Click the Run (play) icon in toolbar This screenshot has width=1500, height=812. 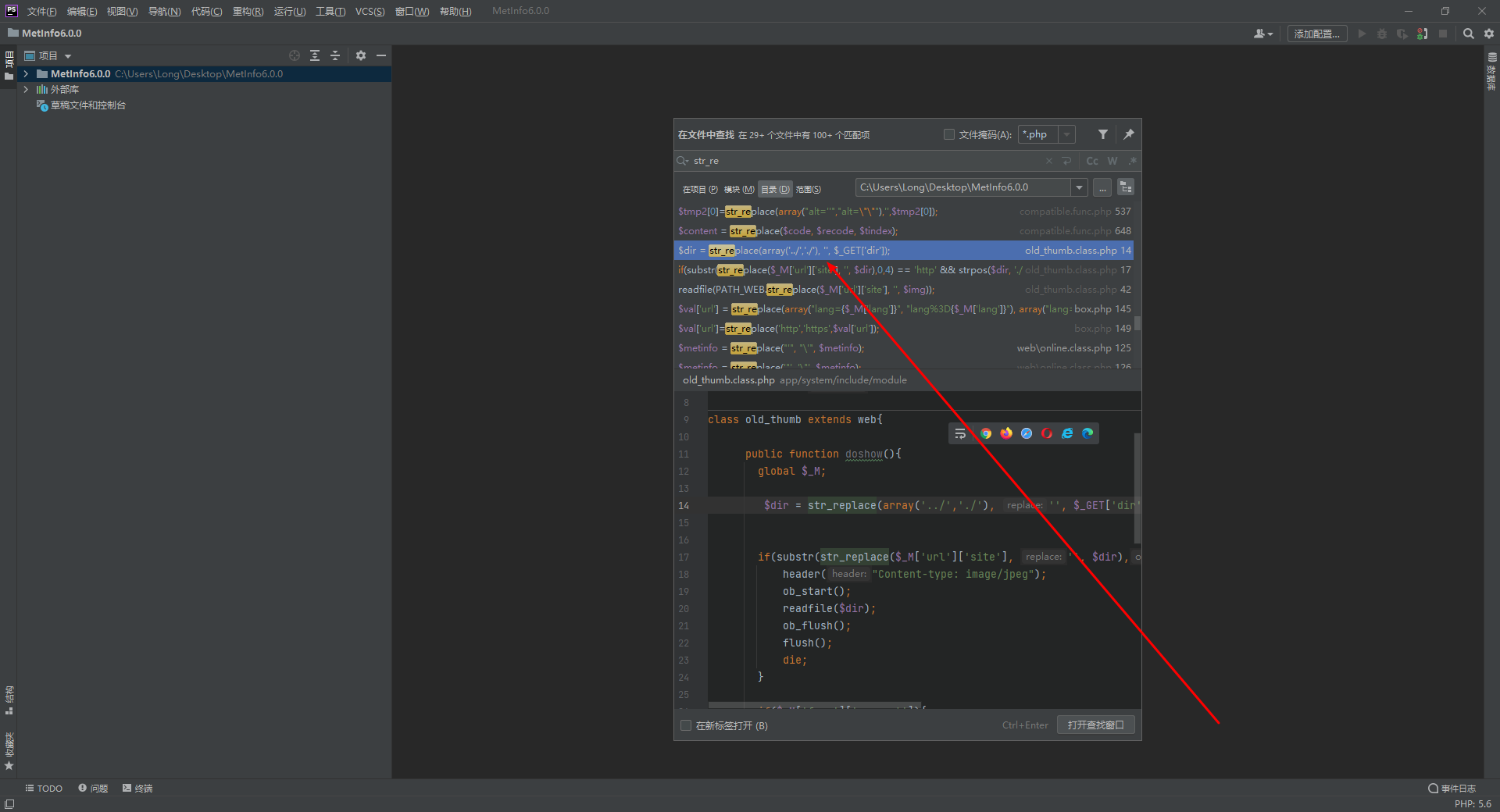point(1362,34)
